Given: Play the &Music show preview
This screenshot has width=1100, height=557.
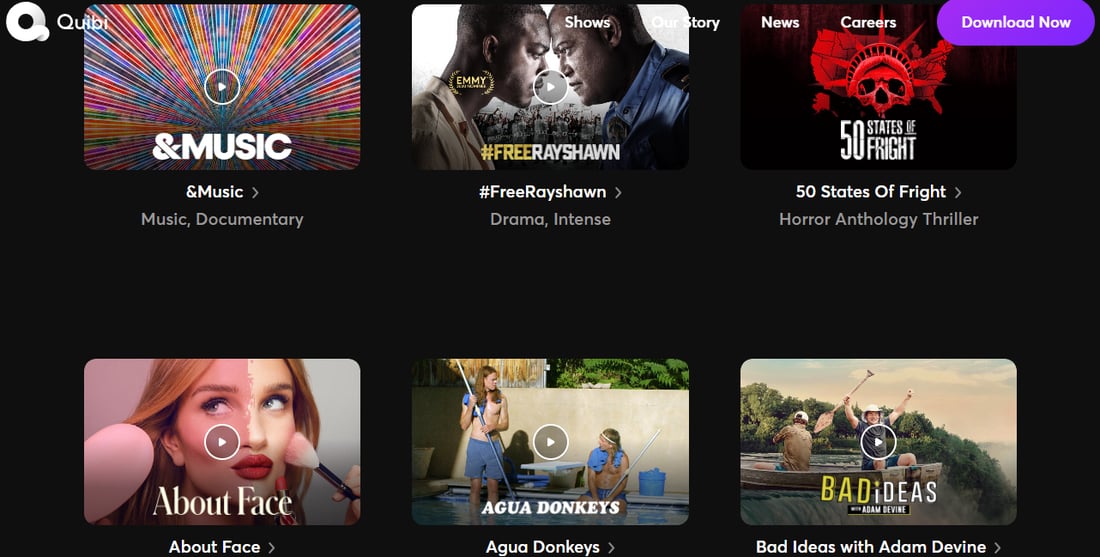Looking at the screenshot, I should point(222,87).
